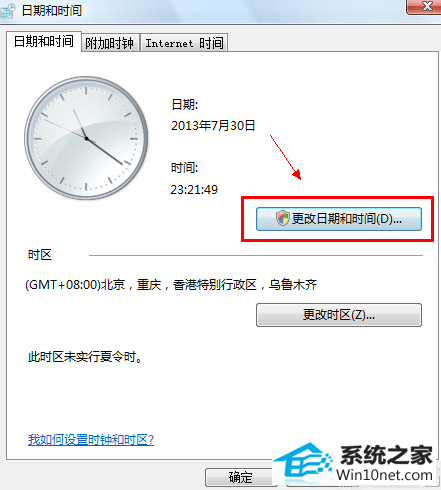Close the 日期和时间 dialog window

pos(425,7)
